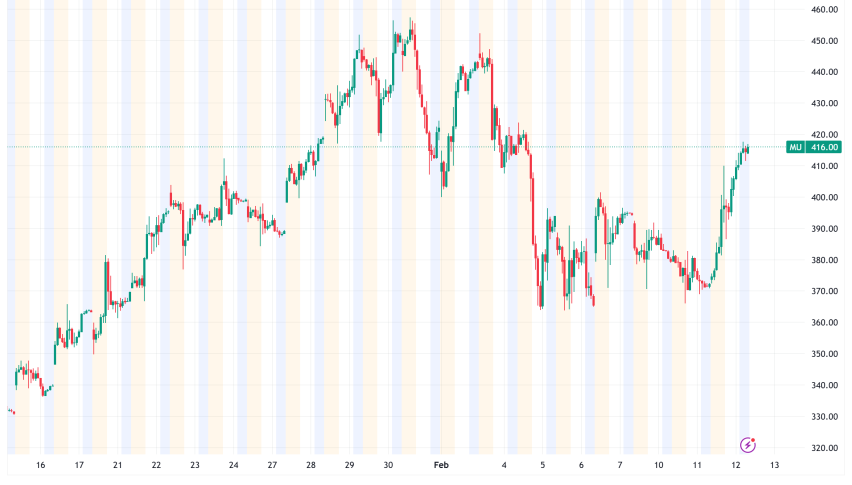Click the 460.00 price axis label

824,10
